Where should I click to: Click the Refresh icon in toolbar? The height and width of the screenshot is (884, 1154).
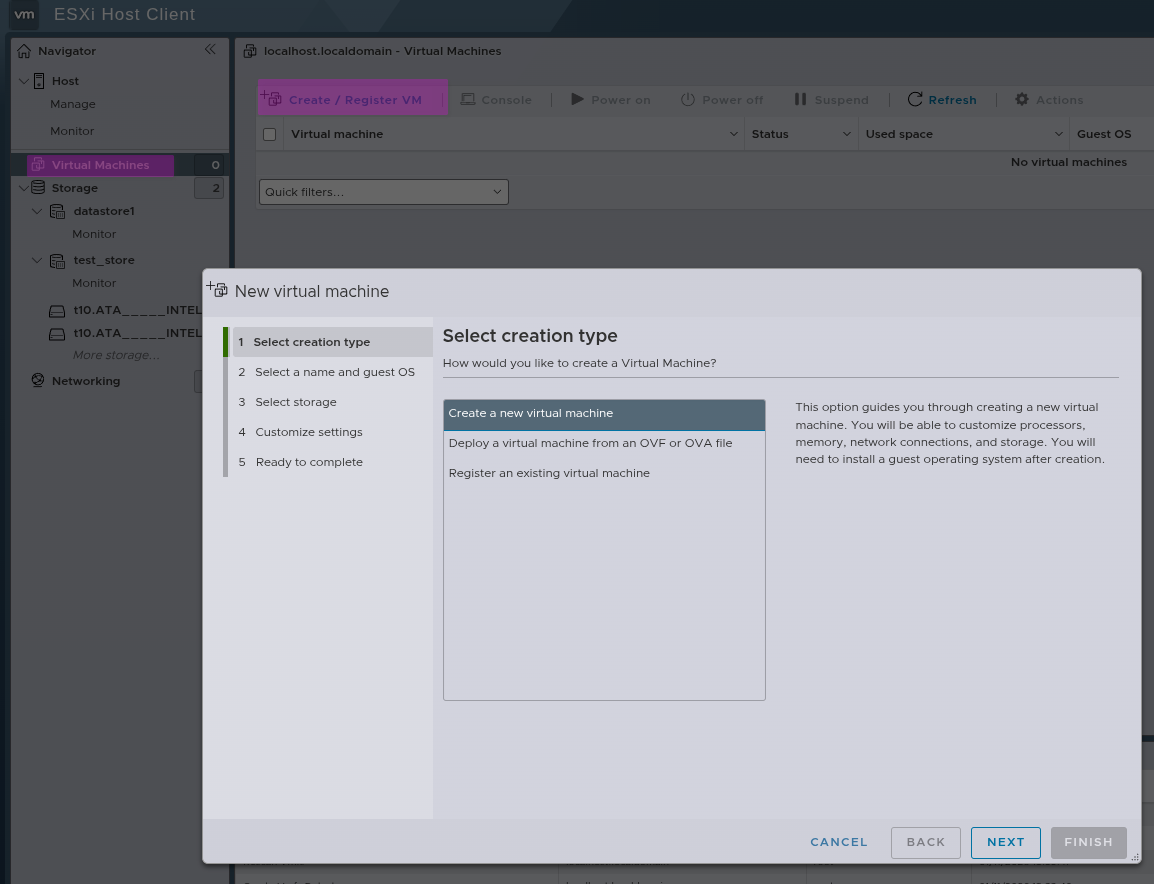coord(915,100)
